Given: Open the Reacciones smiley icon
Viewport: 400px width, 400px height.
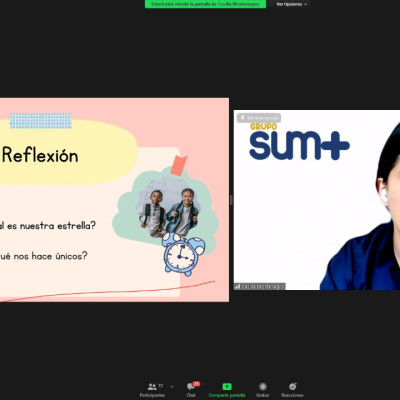Looking at the screenshot, I should (x=293, y=386).
